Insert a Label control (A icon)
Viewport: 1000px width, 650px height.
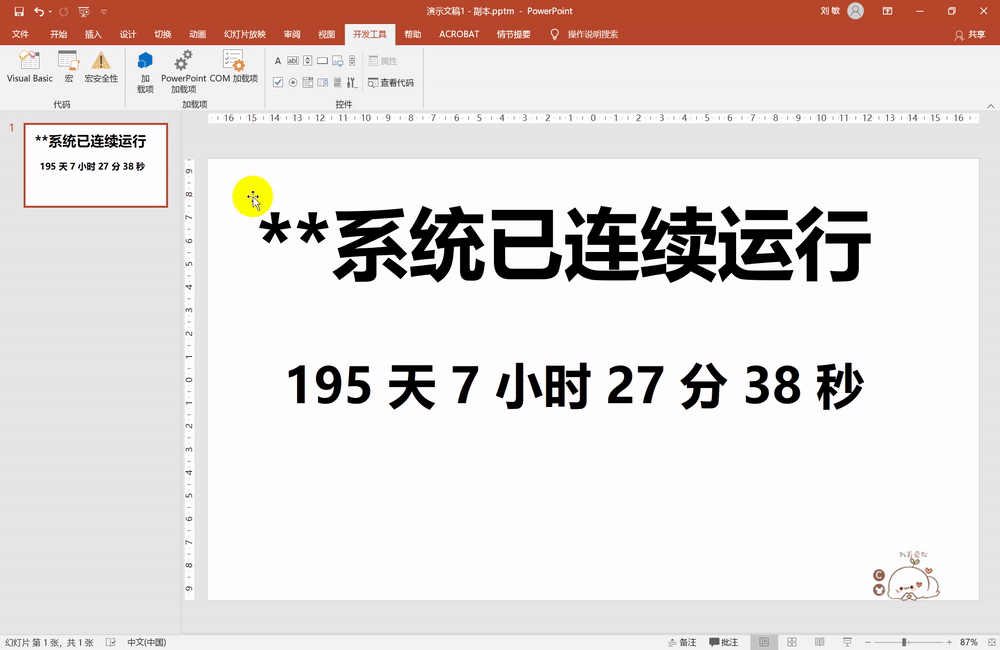pos(277,61)
